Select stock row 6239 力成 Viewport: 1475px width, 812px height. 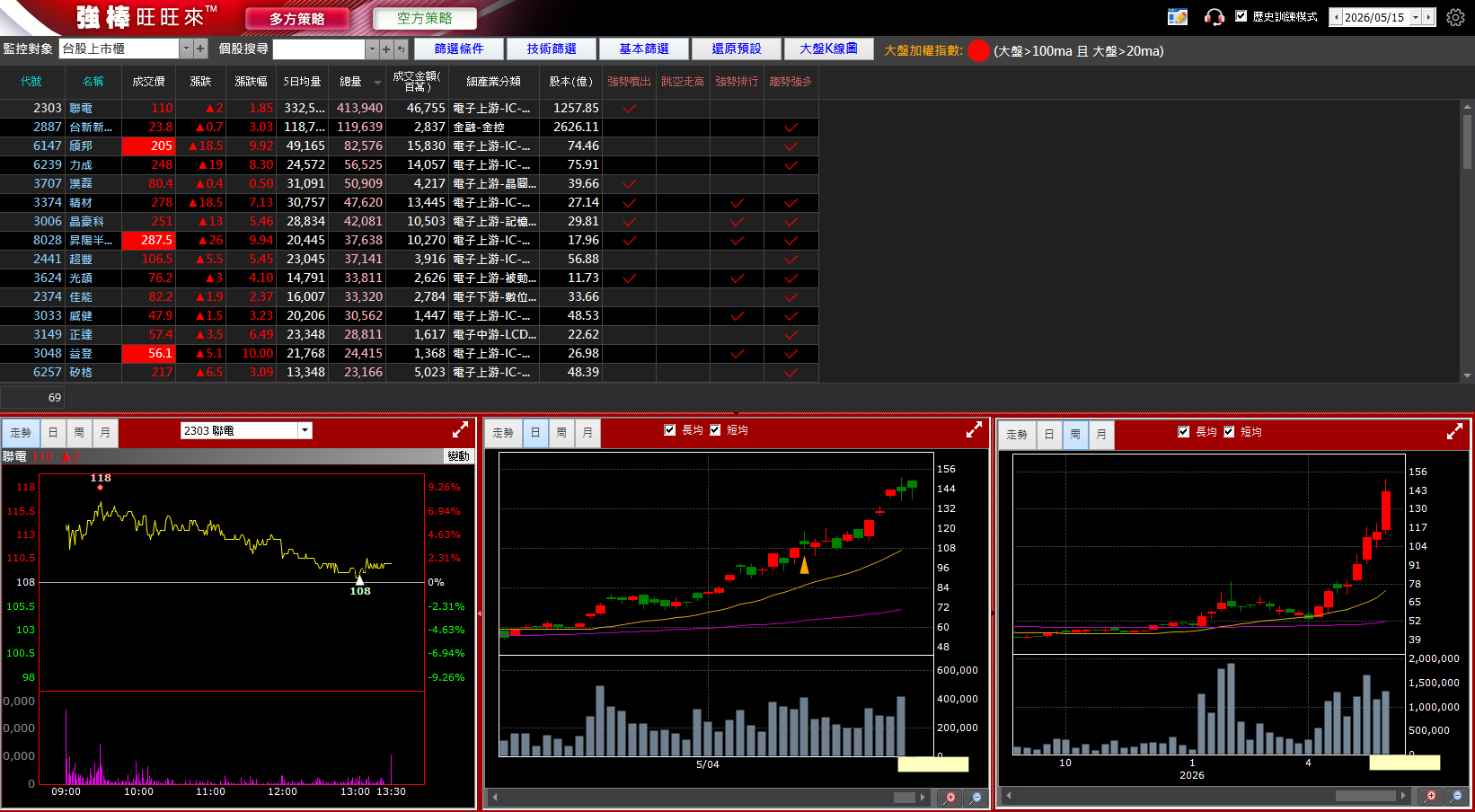tap(409, 165)
